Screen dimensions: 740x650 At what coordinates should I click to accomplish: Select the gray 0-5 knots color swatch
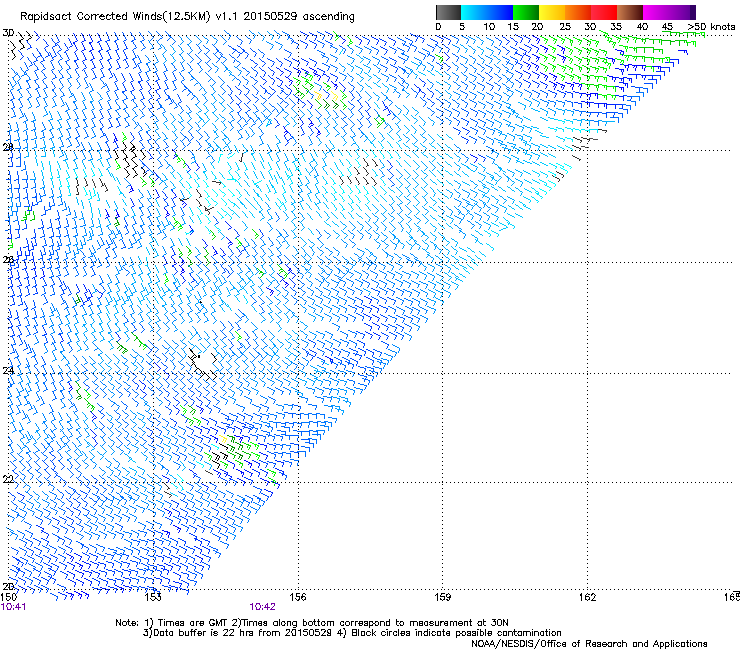pyautogui.click(x=448, y=12)
